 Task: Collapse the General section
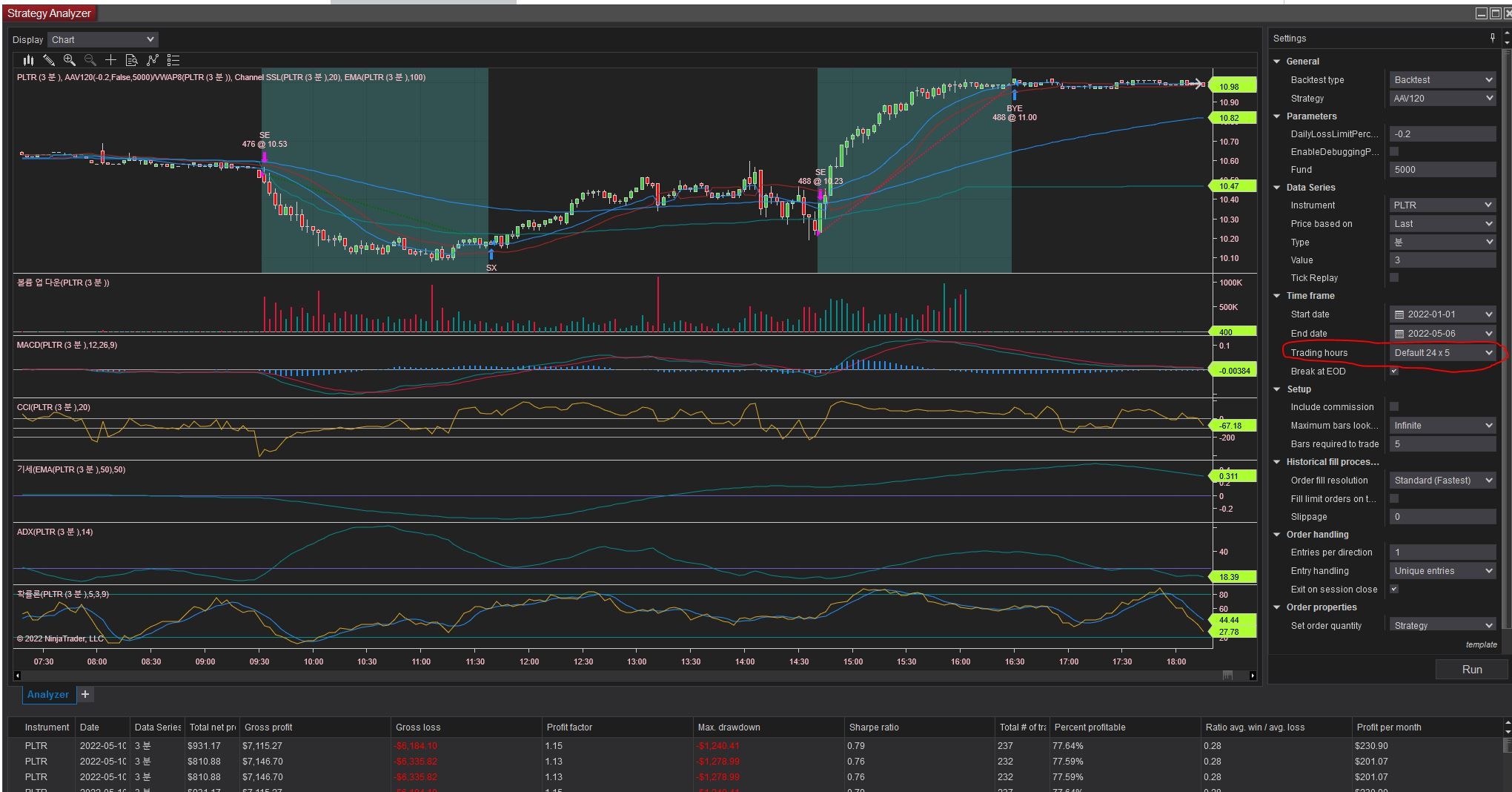point(1277,62)
